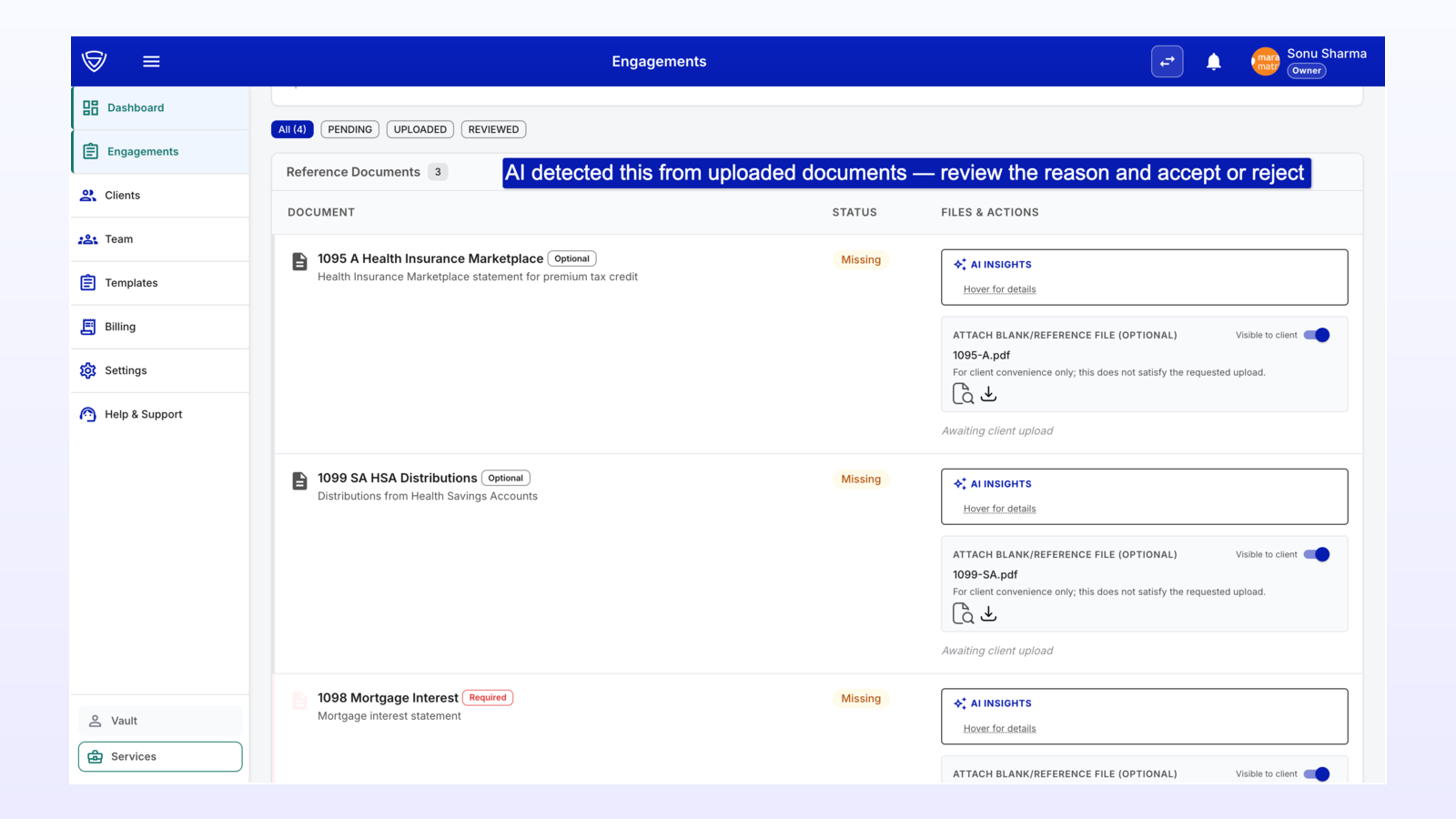The height and width of the screenshot is (819, 1456).
Task: Click AI Insights sparkle icon for 1099 SA
Action: point(959,483)
